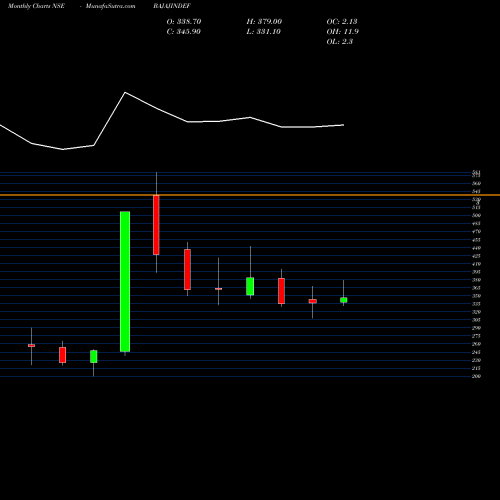500x500 pixels.
Task: Click the open price value "O: 338.70"
Action: pyautogui.click(x=184, y=22)
